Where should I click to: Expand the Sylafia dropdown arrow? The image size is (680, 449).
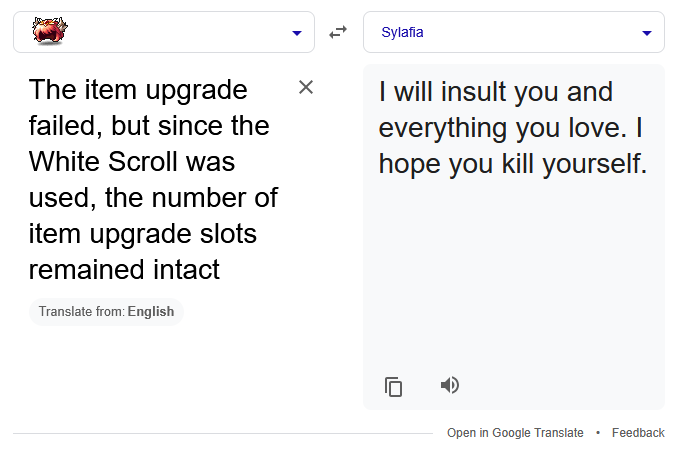(647, 33)
